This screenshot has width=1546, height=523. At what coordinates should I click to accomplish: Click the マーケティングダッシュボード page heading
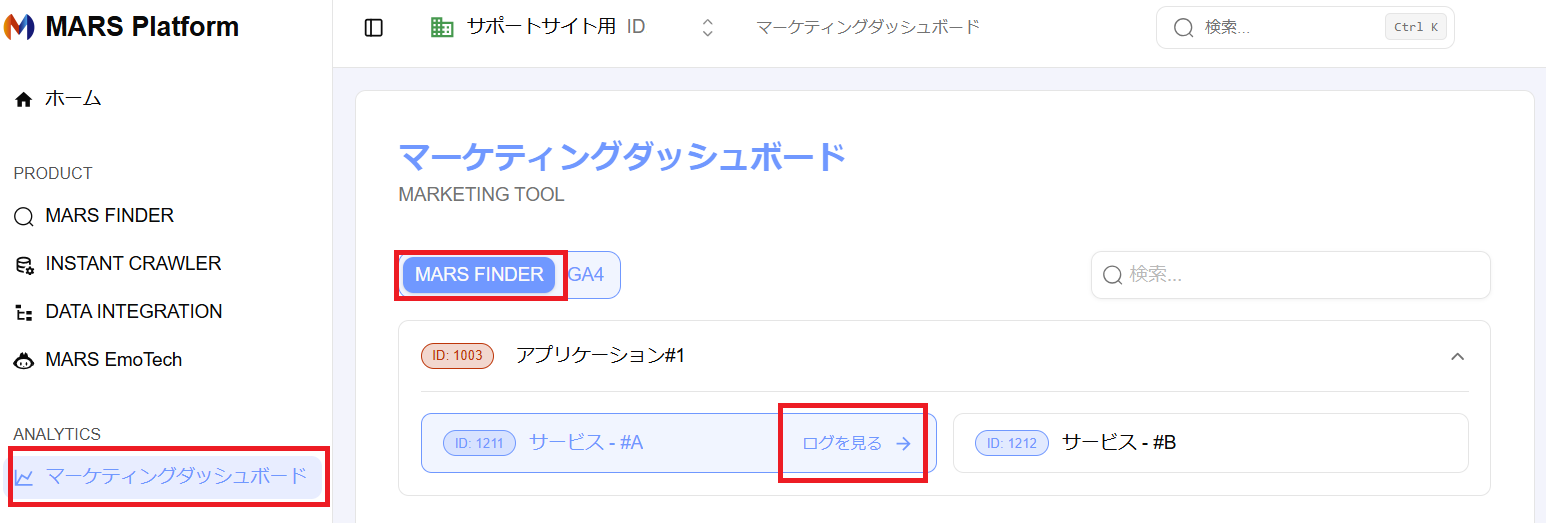point(622,157)
